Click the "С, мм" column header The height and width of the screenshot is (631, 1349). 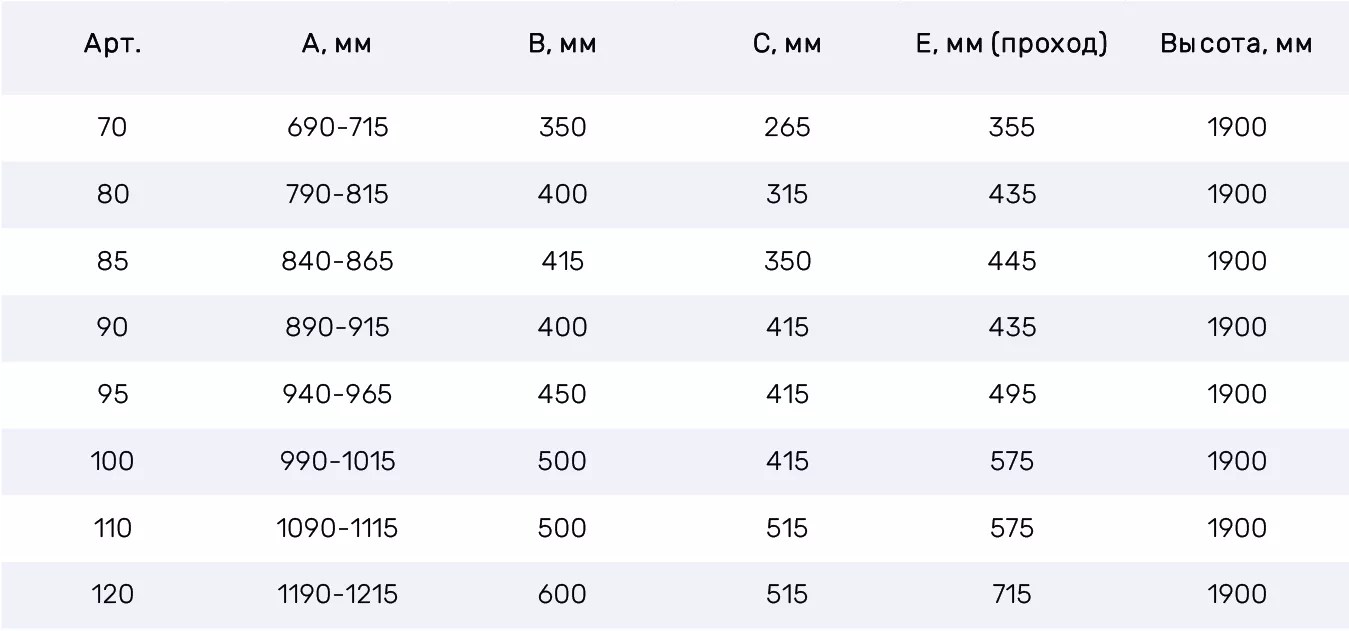pos(787,45)
